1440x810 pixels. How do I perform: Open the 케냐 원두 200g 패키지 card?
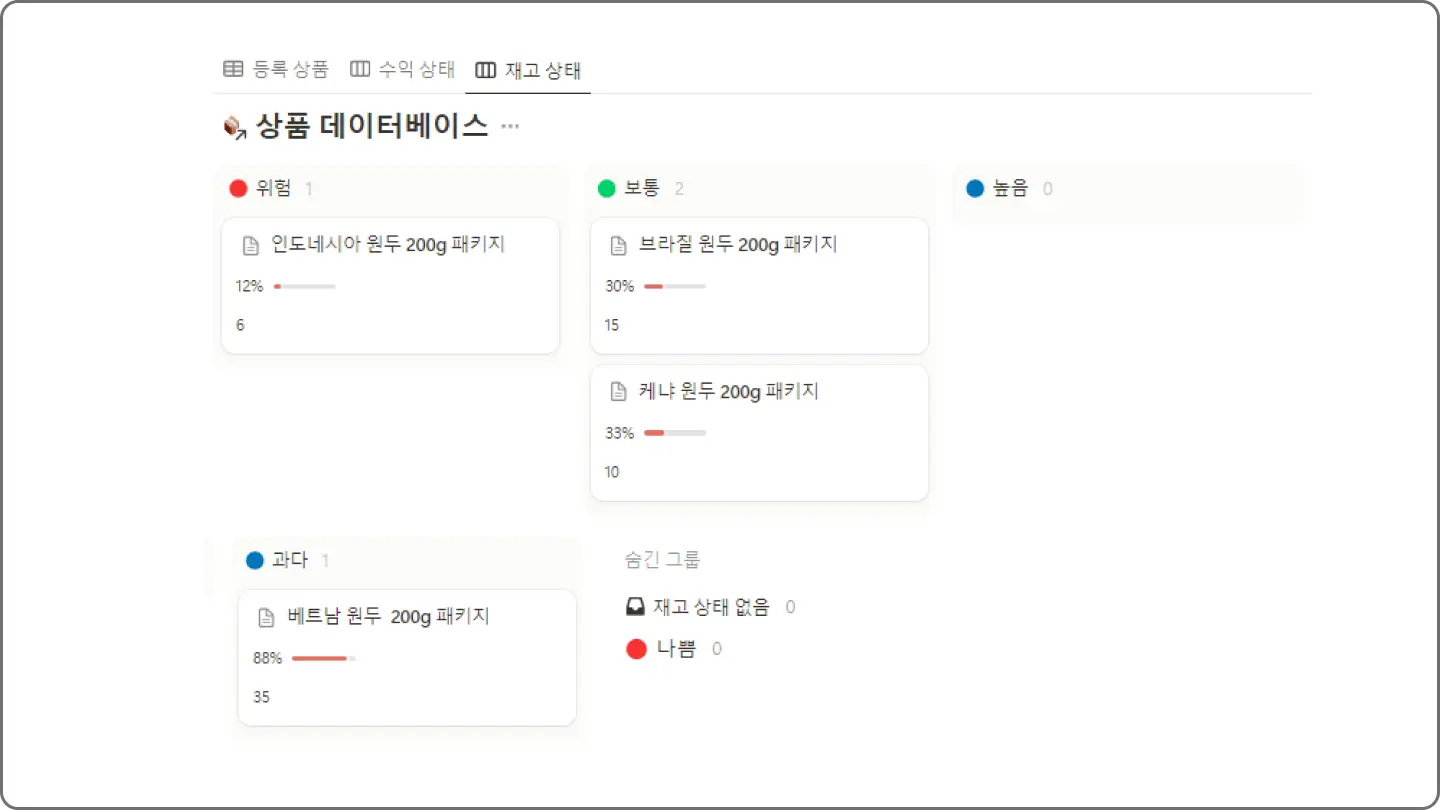pyautogui.click(x=759, y=432)
